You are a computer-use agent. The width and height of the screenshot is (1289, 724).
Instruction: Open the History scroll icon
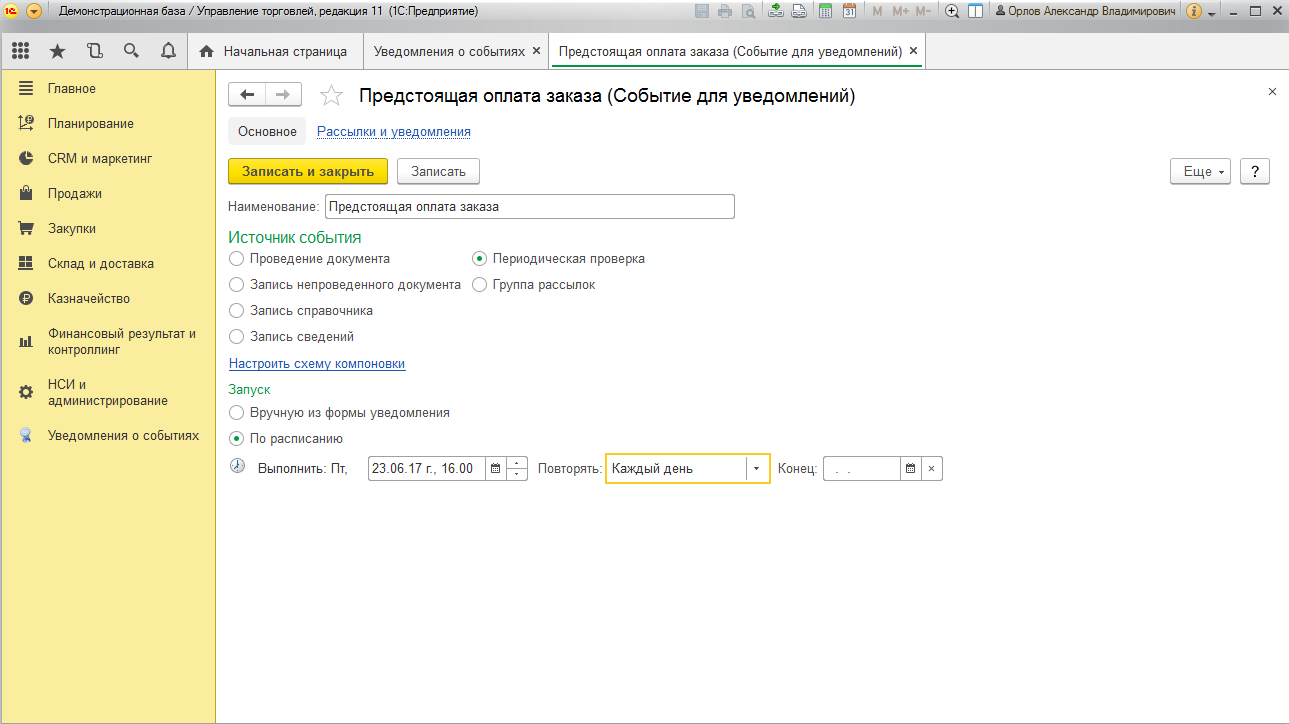click(94, 51)
